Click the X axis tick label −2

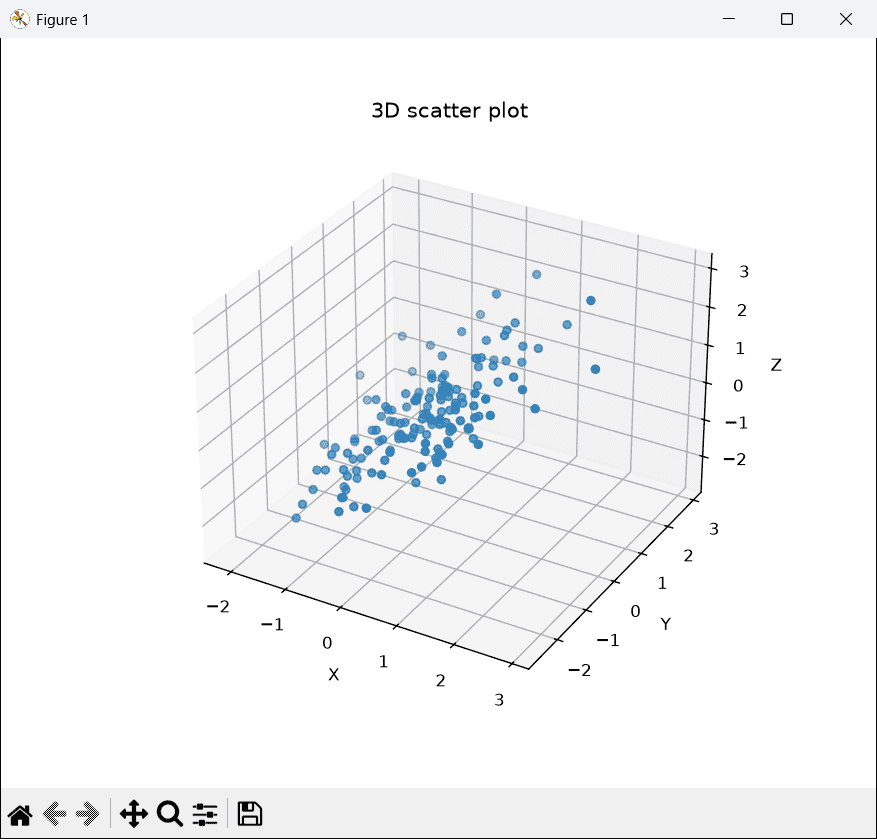click(x=218, y=606)
